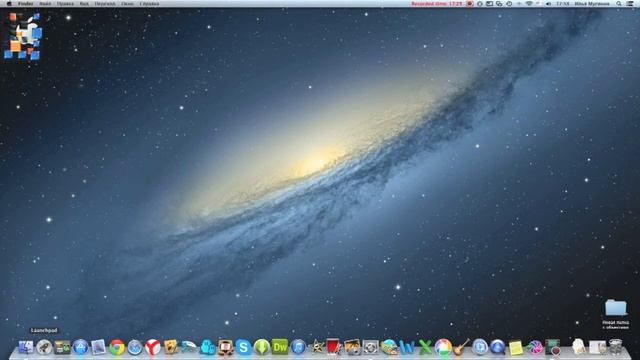The width and height of the screenshot is (640, 360).
Task: Open the Skype app in dock
Action: (243, 347)
